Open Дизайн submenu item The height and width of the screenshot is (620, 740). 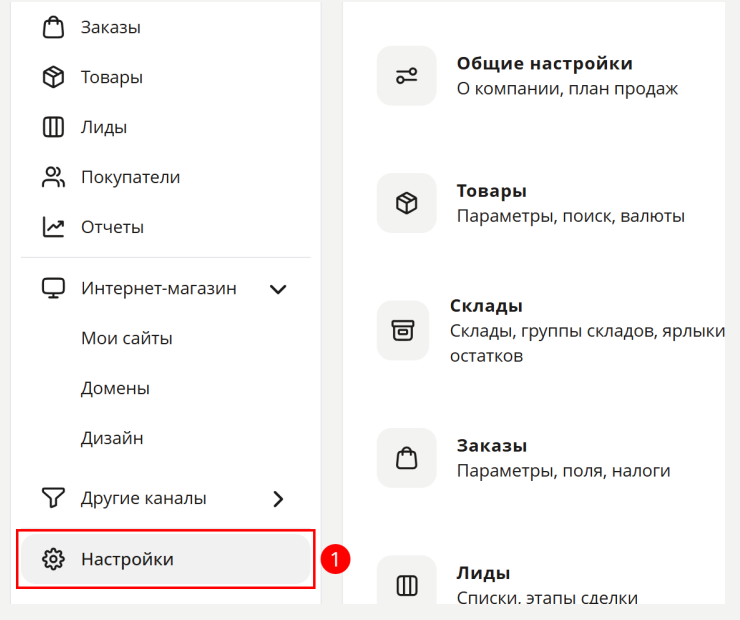pos(112,438)
